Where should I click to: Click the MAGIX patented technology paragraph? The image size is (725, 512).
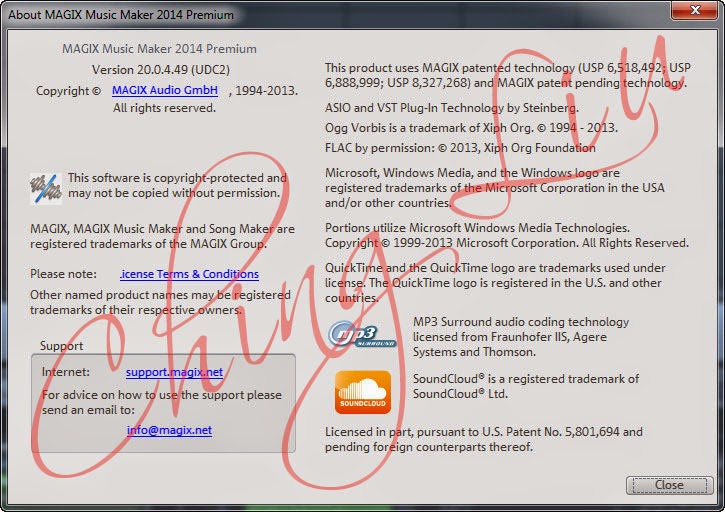pos(508,75)
